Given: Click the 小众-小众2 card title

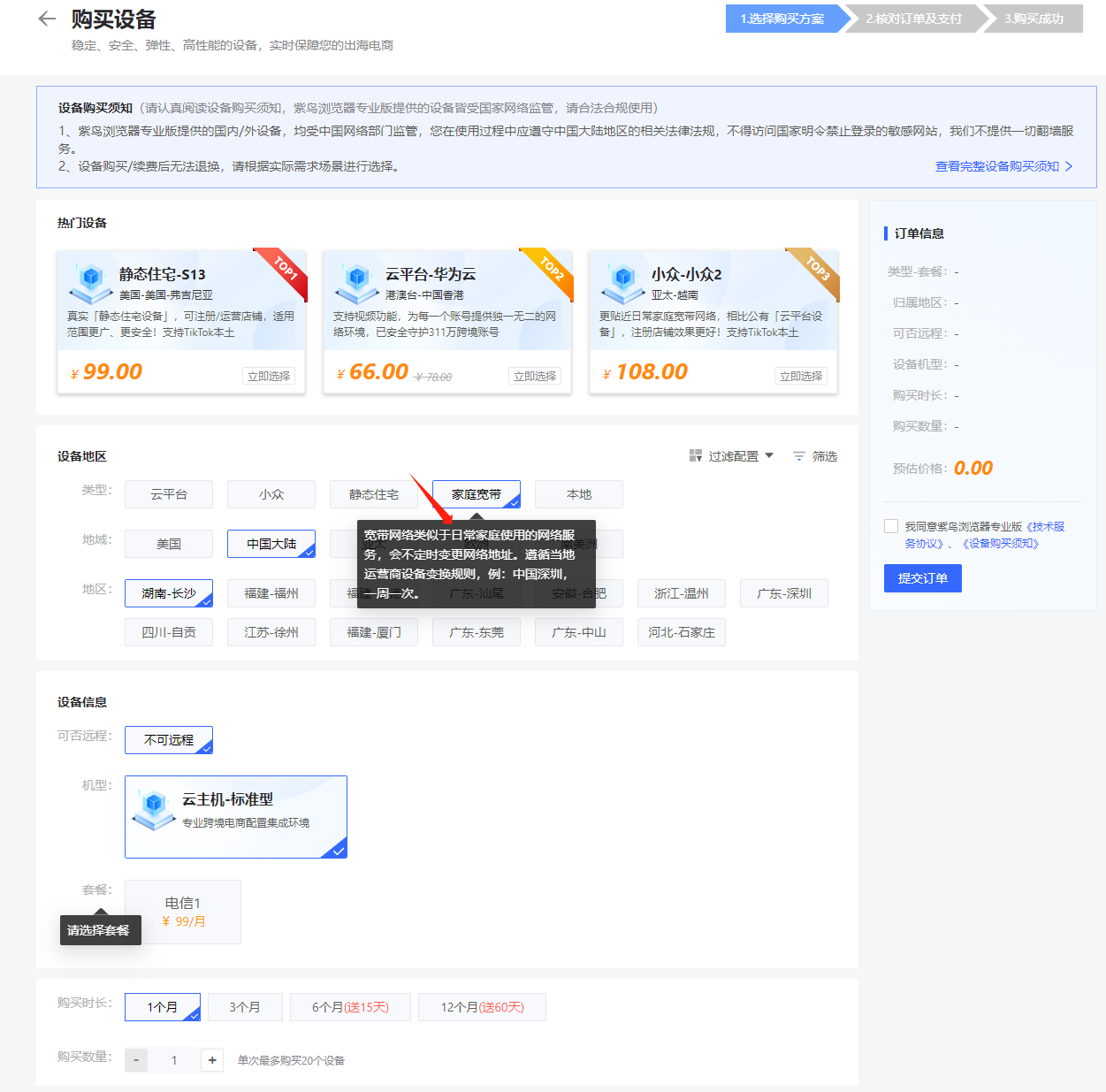Looking at the screenshot, I should (x=687, y=274).
